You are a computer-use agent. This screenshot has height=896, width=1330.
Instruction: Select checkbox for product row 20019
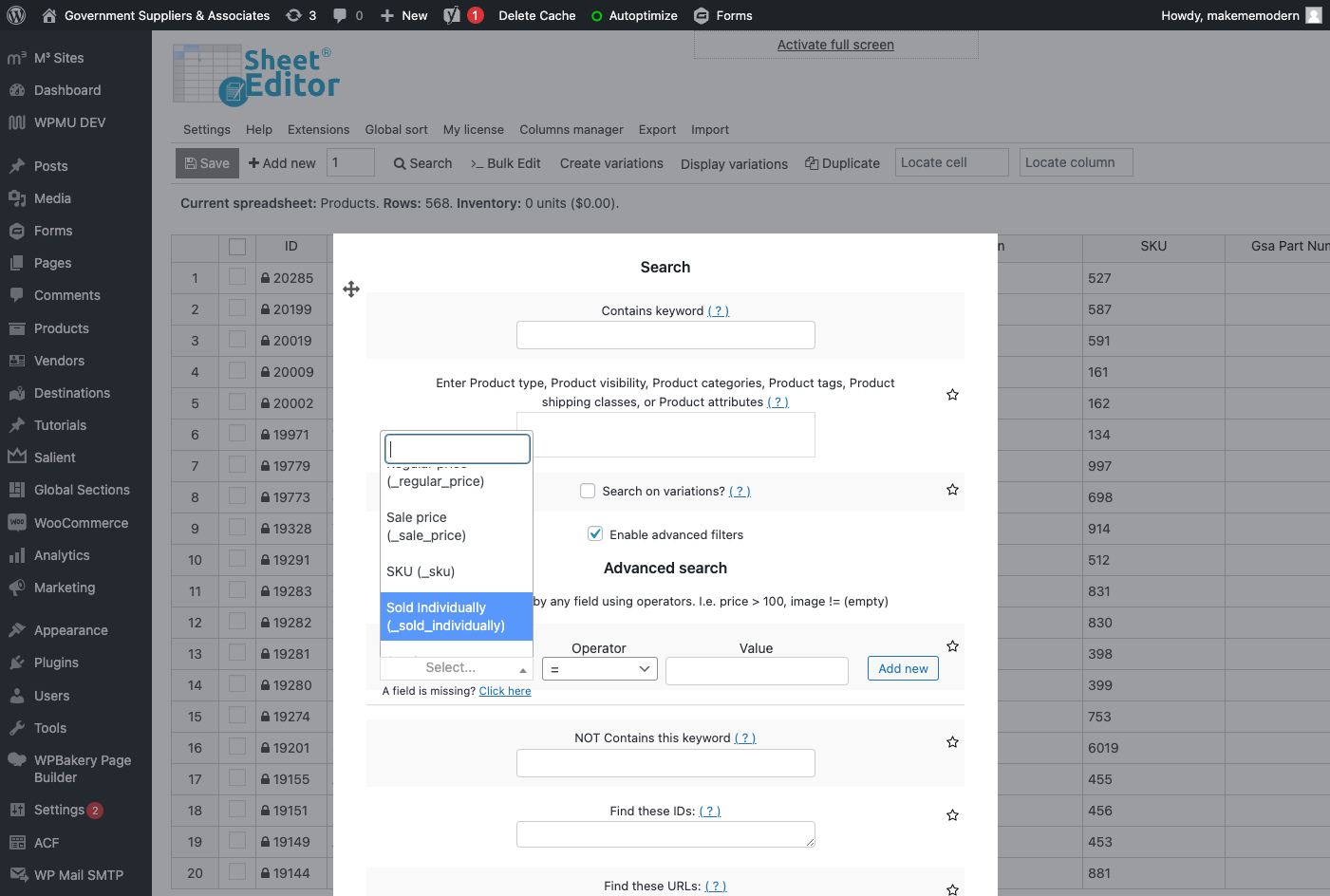237,340
